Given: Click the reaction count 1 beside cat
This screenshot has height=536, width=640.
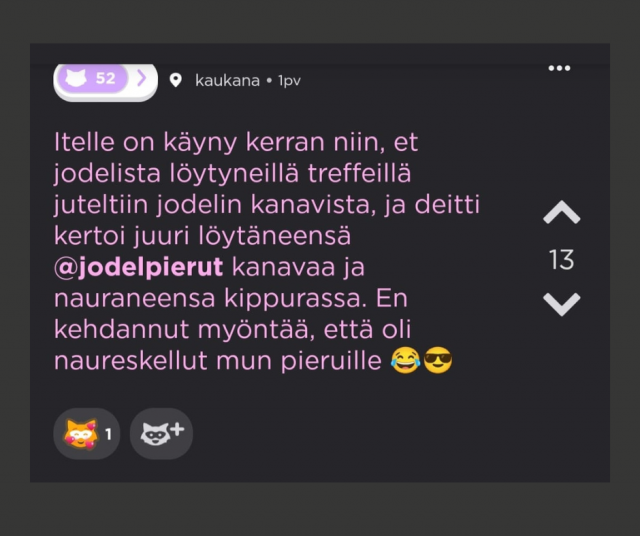Looking at the screenshot, I should (108, 434).
